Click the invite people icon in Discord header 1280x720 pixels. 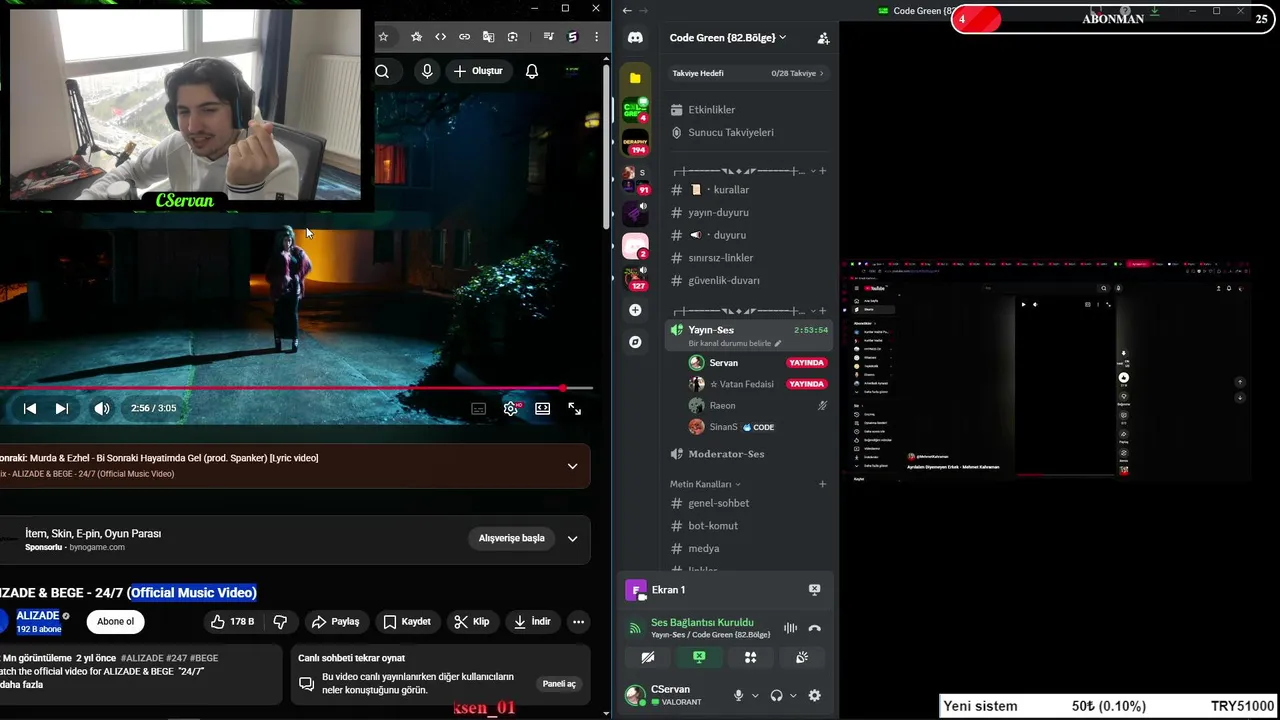coord(823,38)
